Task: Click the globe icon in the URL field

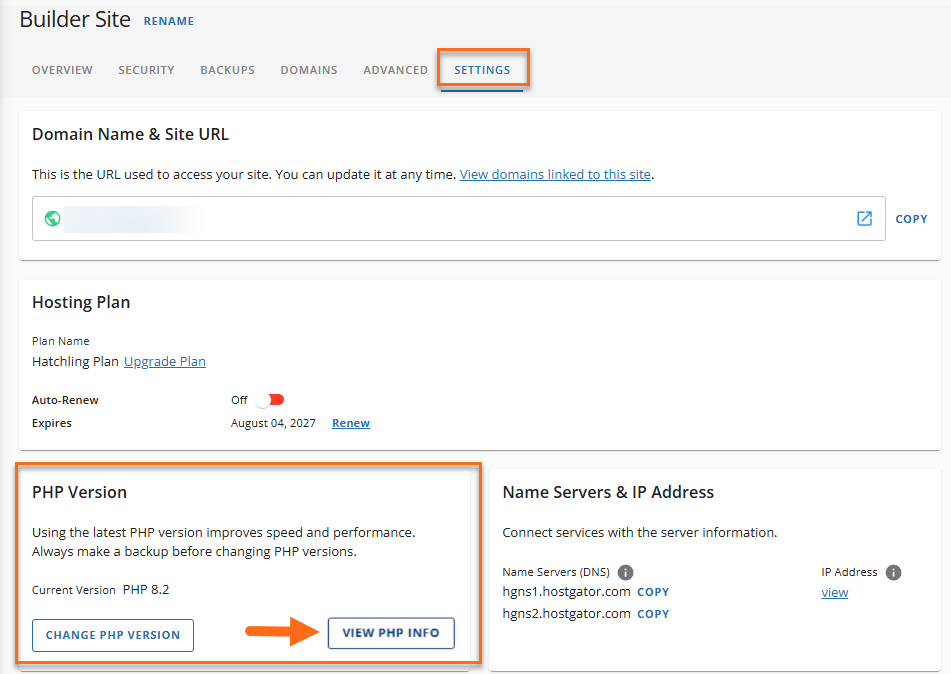Action: [51, 218]
